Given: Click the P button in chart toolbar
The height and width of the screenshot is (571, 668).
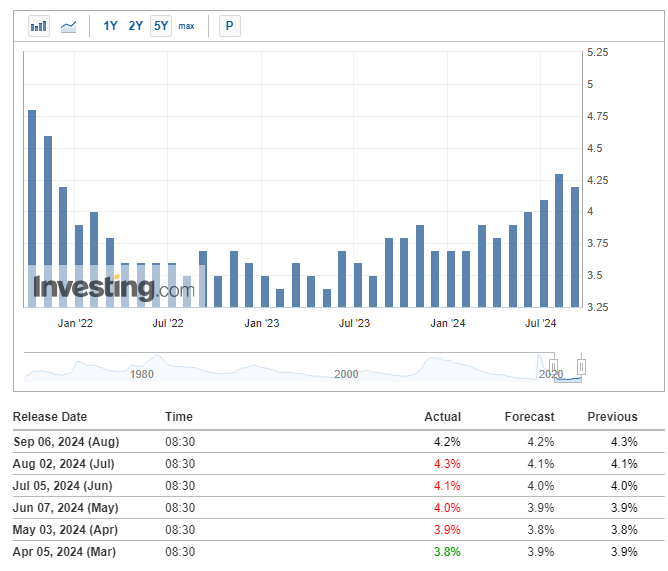Looking at the screenshot, I should (x=230, y=26).
